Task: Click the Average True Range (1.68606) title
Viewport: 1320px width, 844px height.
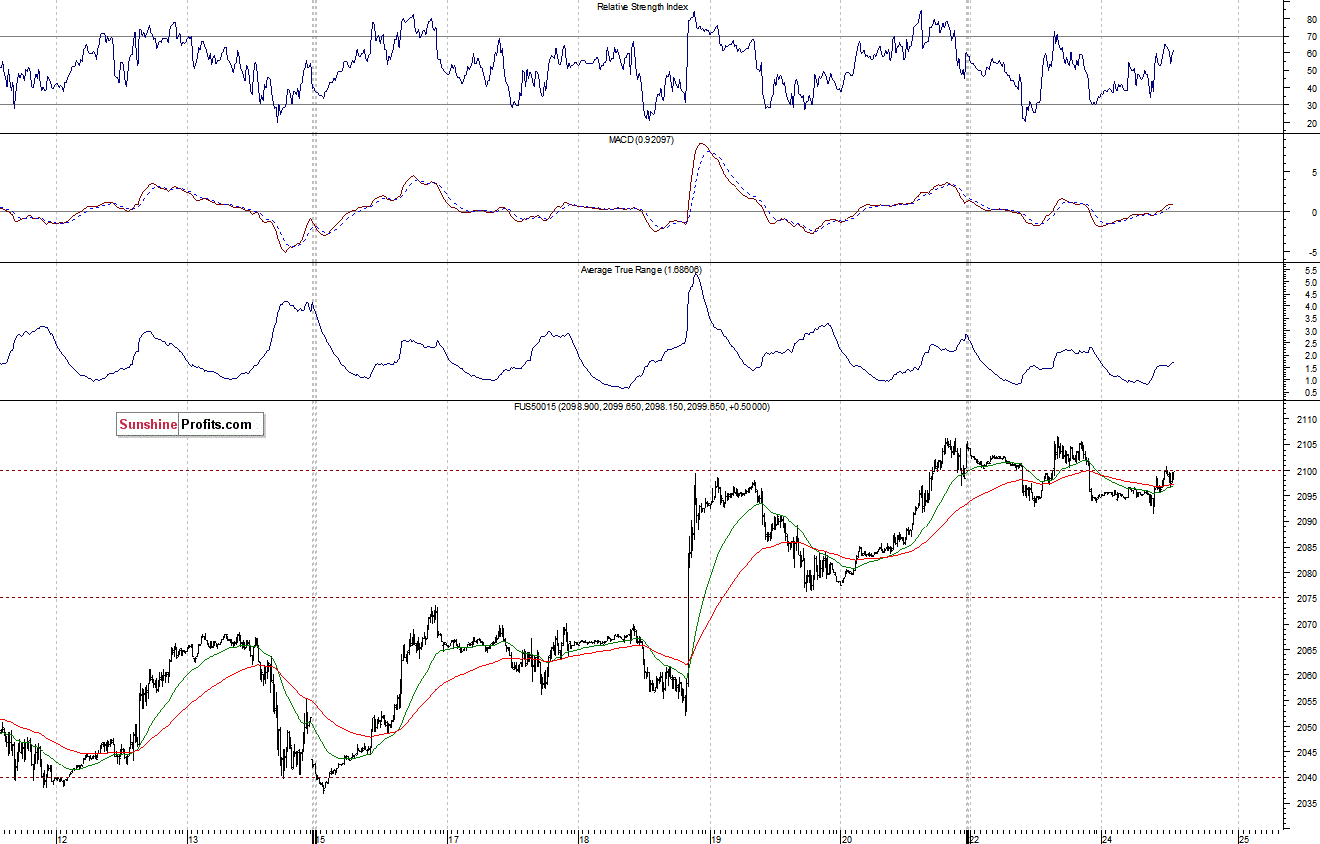Action: point(641,270)
